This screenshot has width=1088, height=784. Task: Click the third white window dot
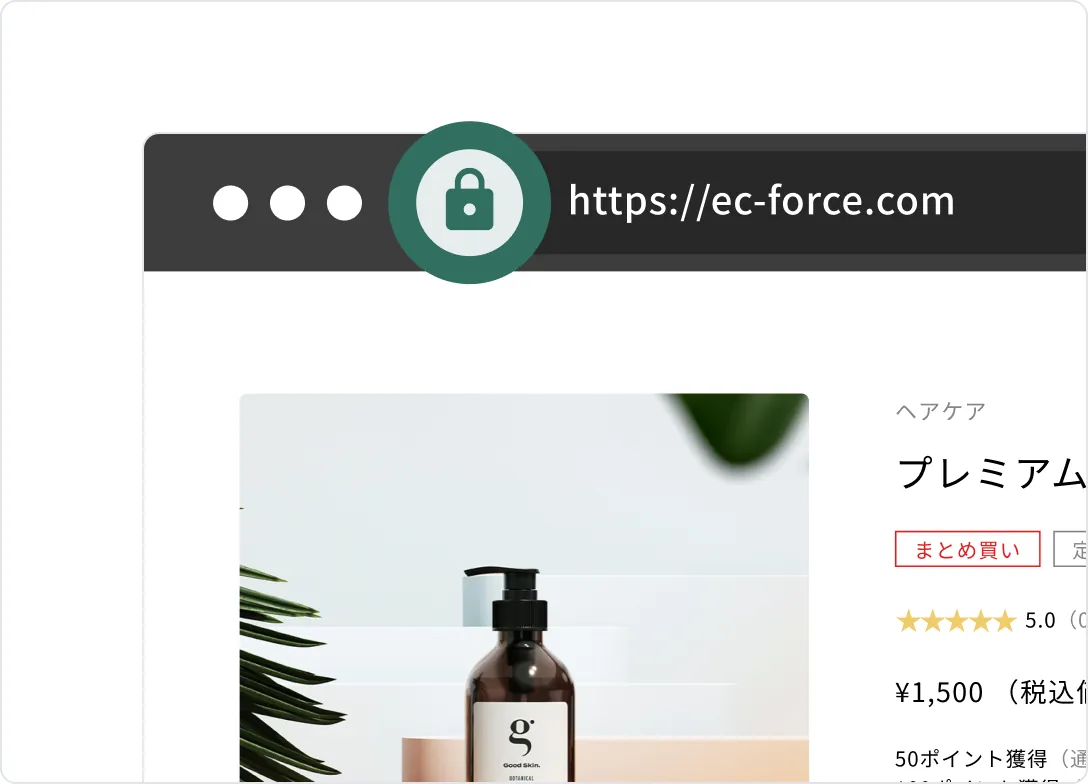pos(344,203)
